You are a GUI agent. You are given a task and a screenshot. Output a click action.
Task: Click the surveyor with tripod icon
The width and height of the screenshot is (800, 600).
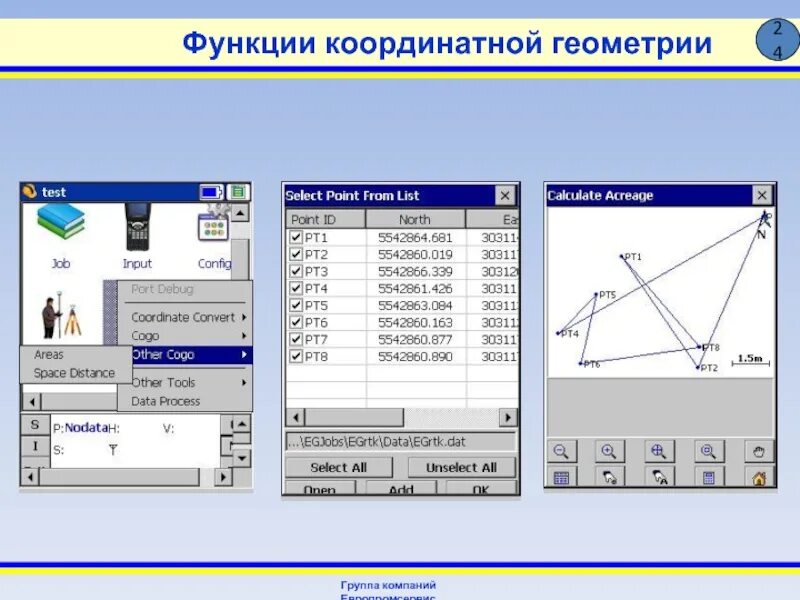[x=62, y=315]
